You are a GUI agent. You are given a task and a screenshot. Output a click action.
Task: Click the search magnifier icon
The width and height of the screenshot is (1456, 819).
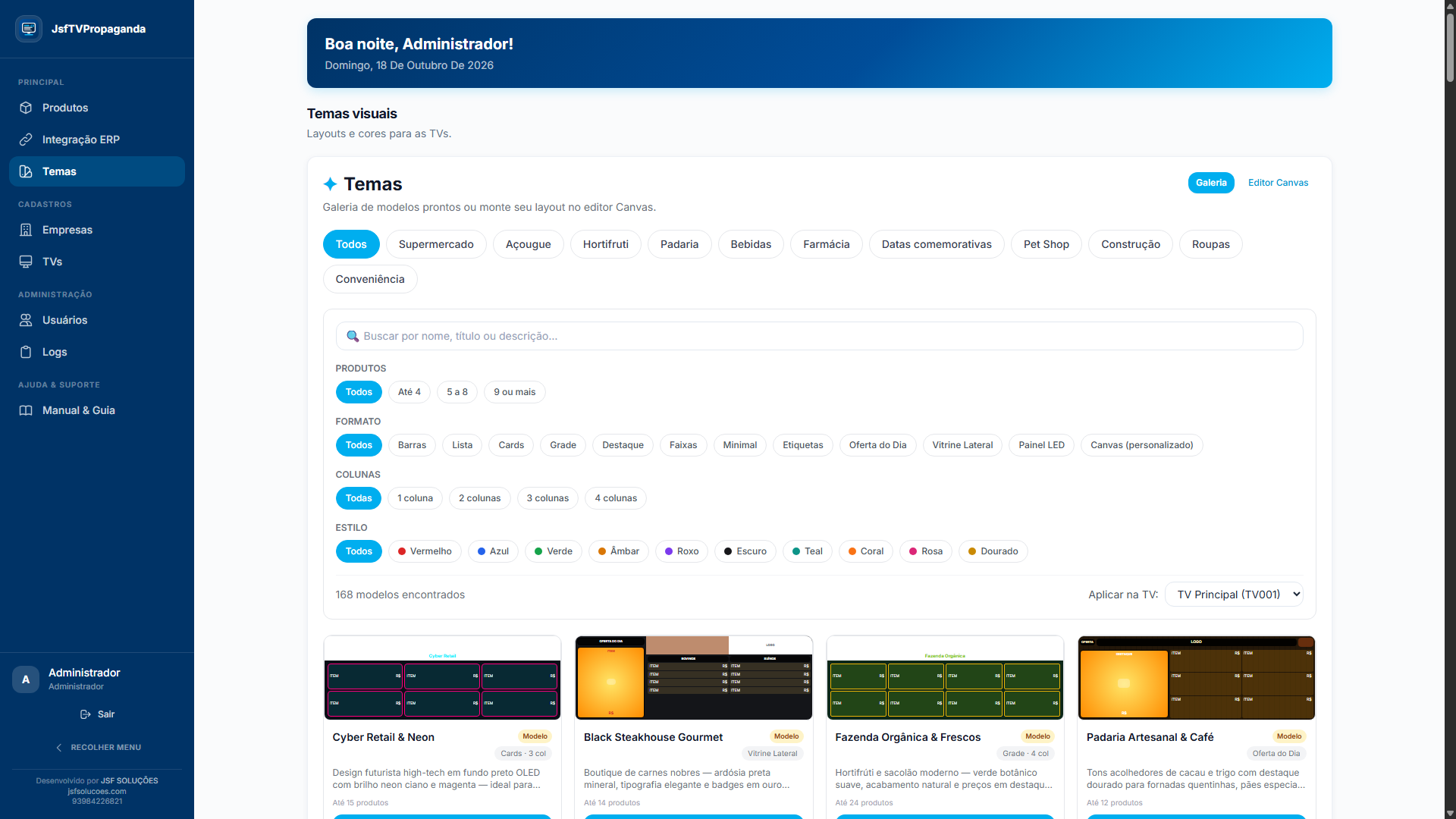(353, 336)
